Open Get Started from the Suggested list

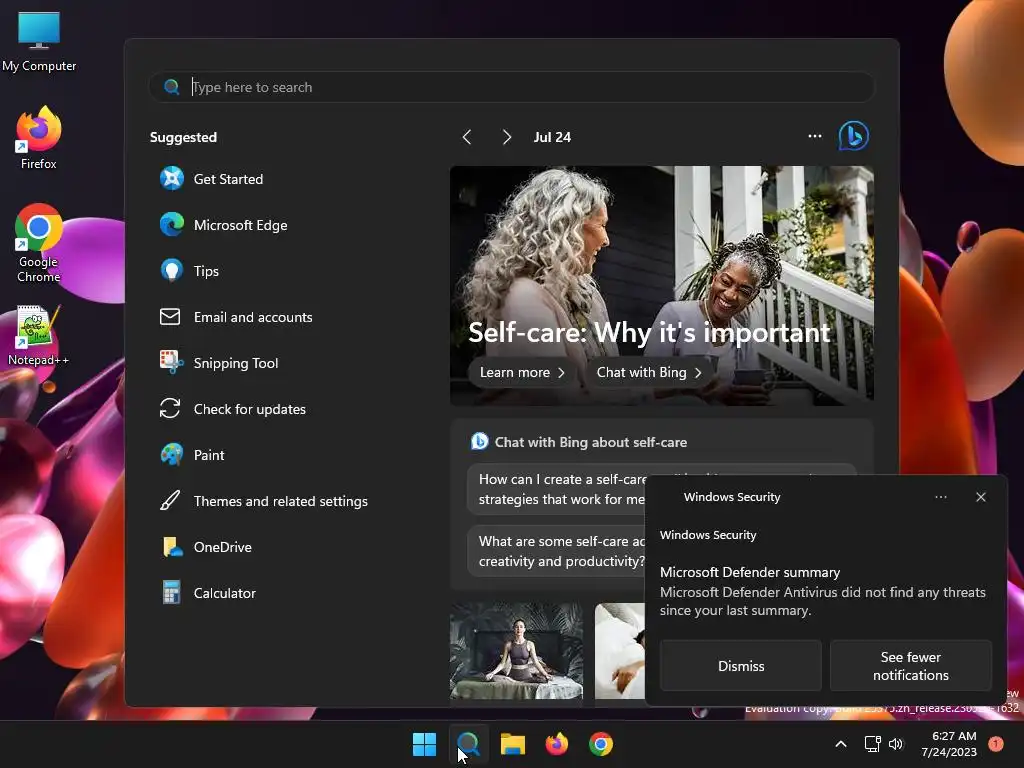point(212,179)
